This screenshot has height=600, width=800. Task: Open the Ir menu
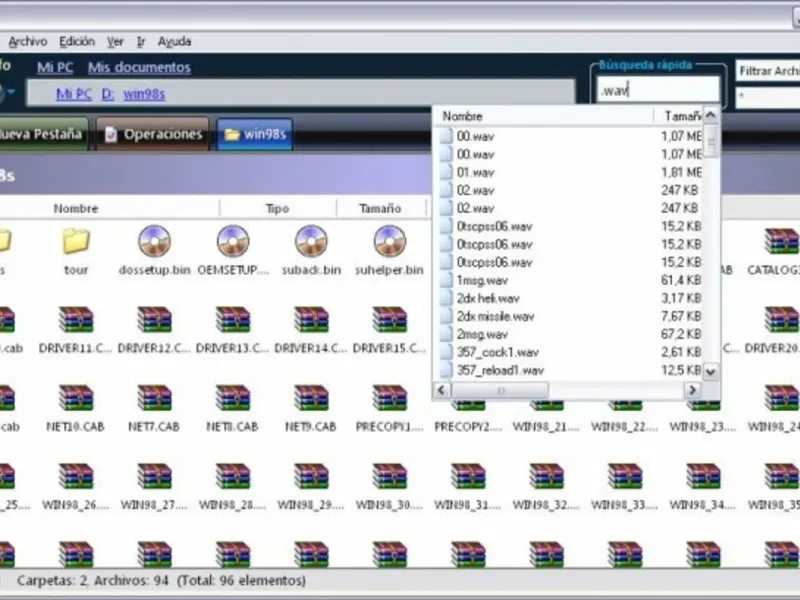(141, 41)
